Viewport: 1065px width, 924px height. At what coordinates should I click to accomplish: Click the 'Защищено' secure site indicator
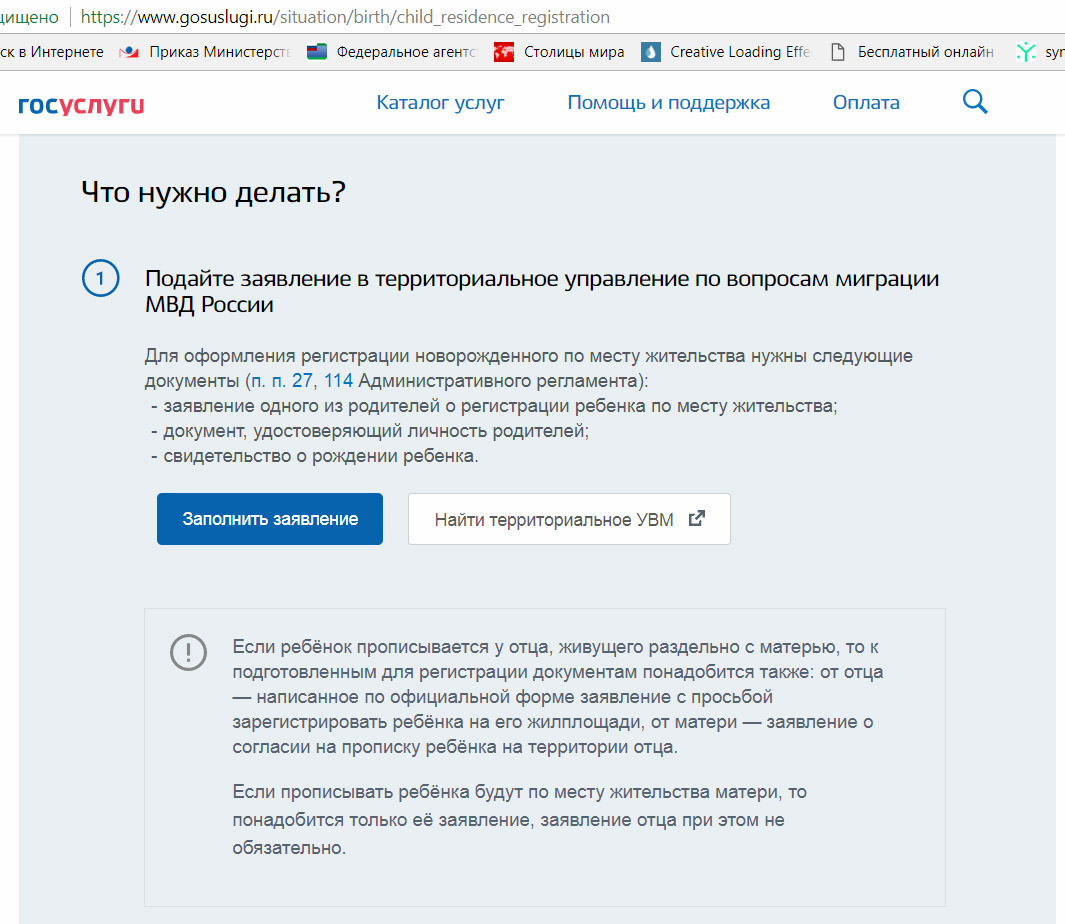tap(28, 17)
